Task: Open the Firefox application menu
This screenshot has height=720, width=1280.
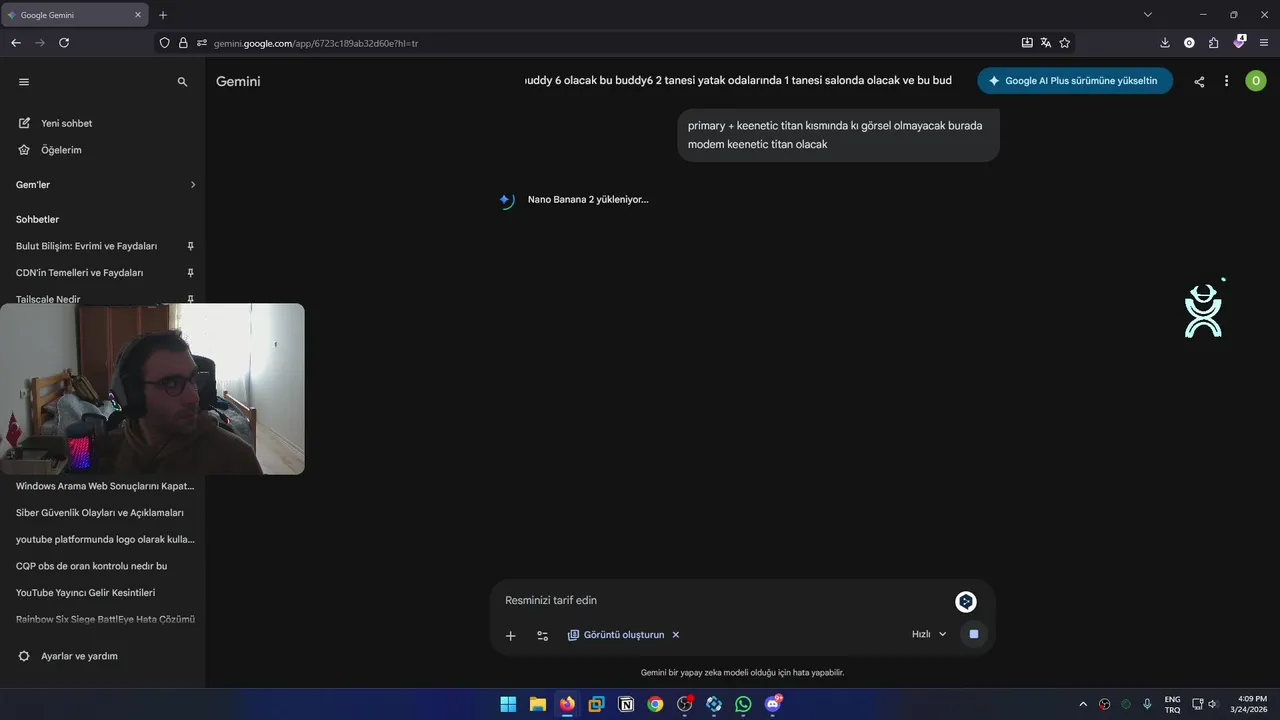Action: pos(1265,43)
